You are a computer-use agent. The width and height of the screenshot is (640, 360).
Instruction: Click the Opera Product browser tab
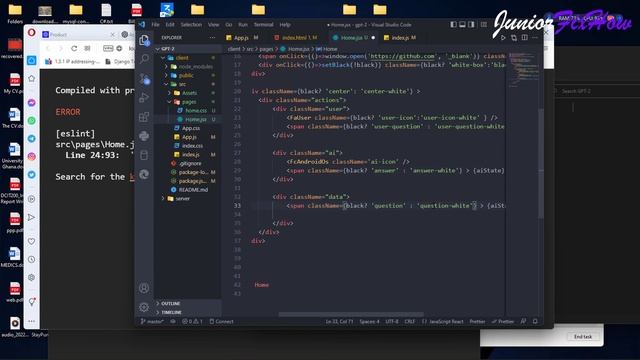click(78, 35)
